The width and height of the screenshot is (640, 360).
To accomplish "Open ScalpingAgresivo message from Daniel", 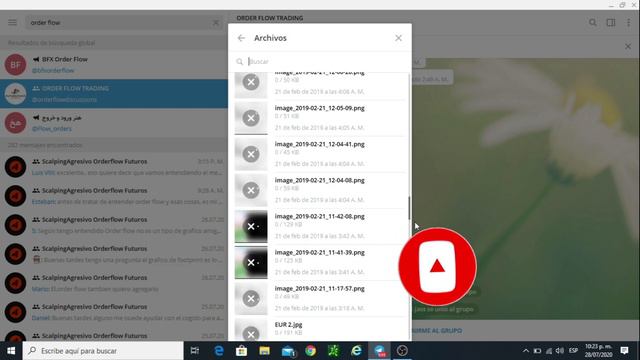I will coord(114,312).
